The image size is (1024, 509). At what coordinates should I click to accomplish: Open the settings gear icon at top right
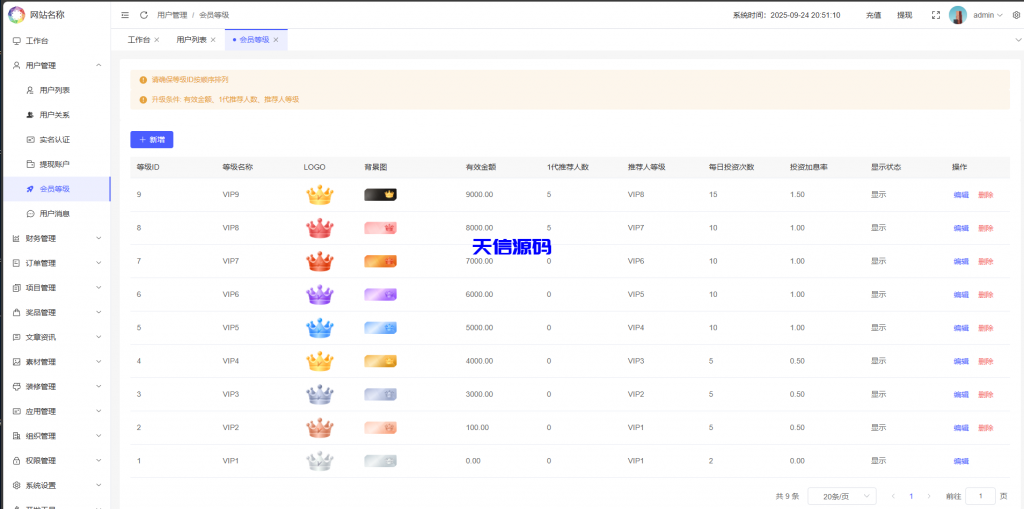click(1016, 15)
